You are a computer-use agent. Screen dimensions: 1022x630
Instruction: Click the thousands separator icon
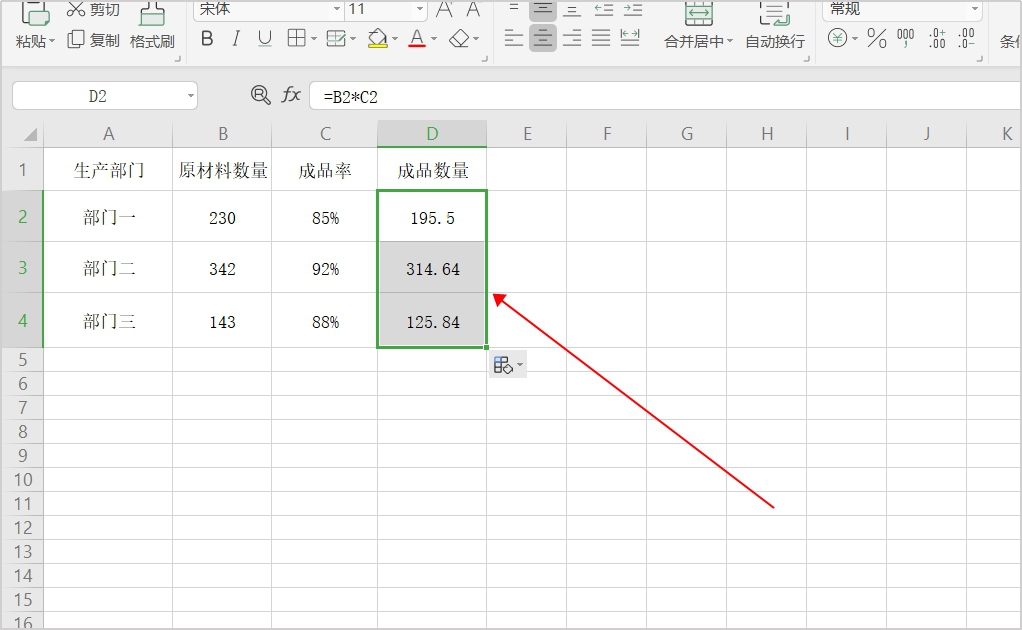click(x=906, y=39)
